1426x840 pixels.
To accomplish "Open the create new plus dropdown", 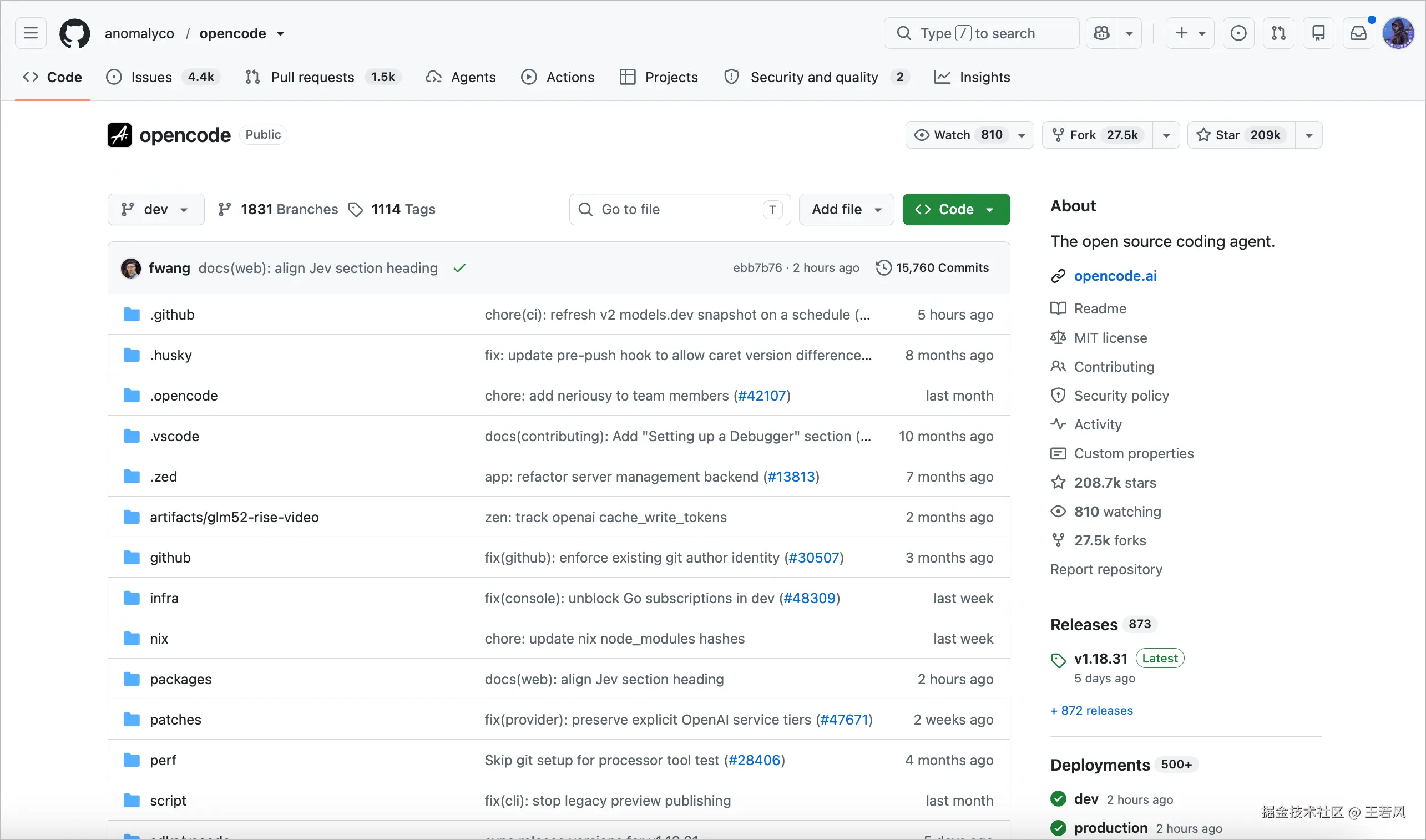I will pos(1190,33).
